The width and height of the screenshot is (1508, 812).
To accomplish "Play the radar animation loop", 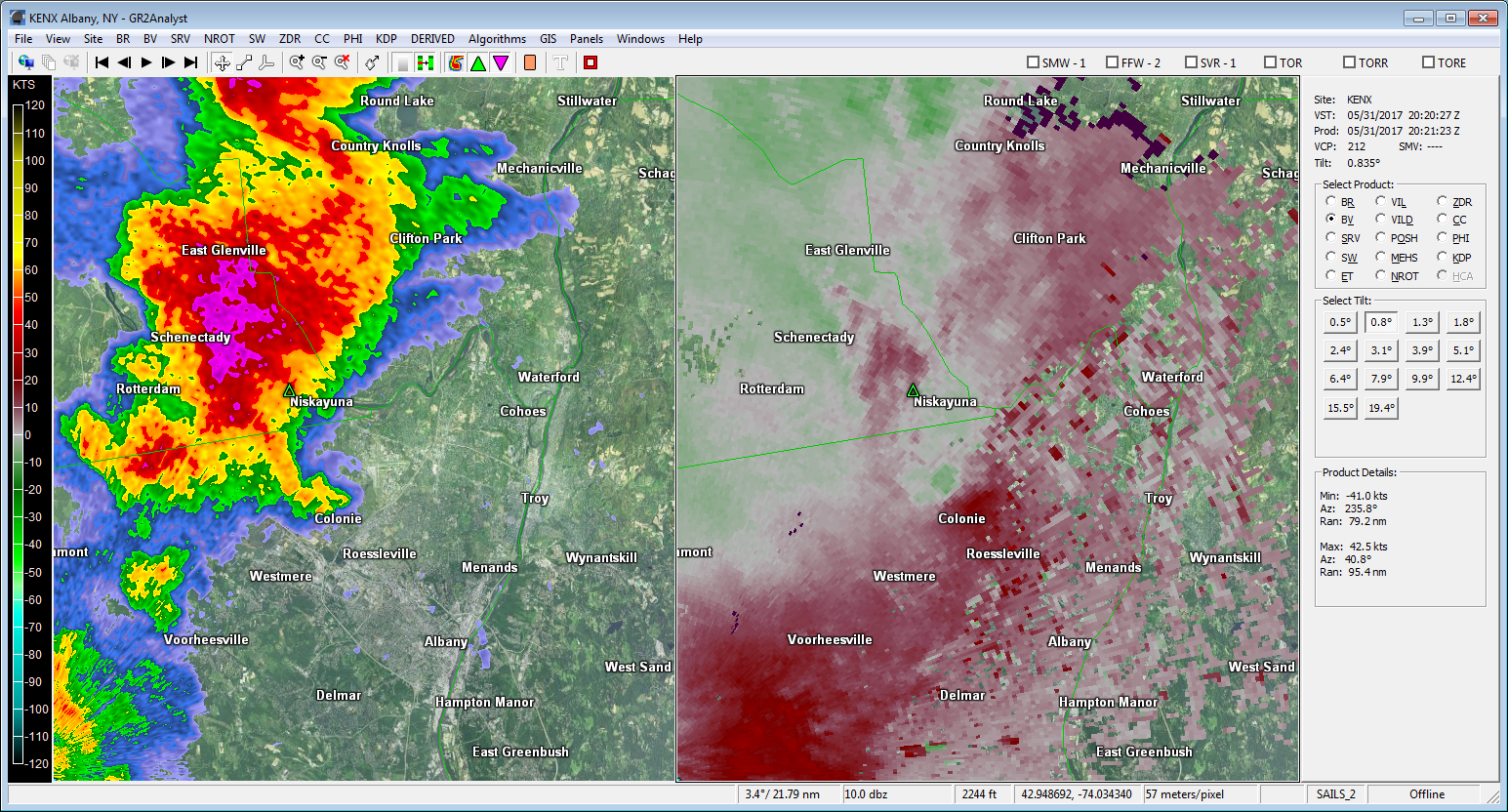I will tap(146, 62).
